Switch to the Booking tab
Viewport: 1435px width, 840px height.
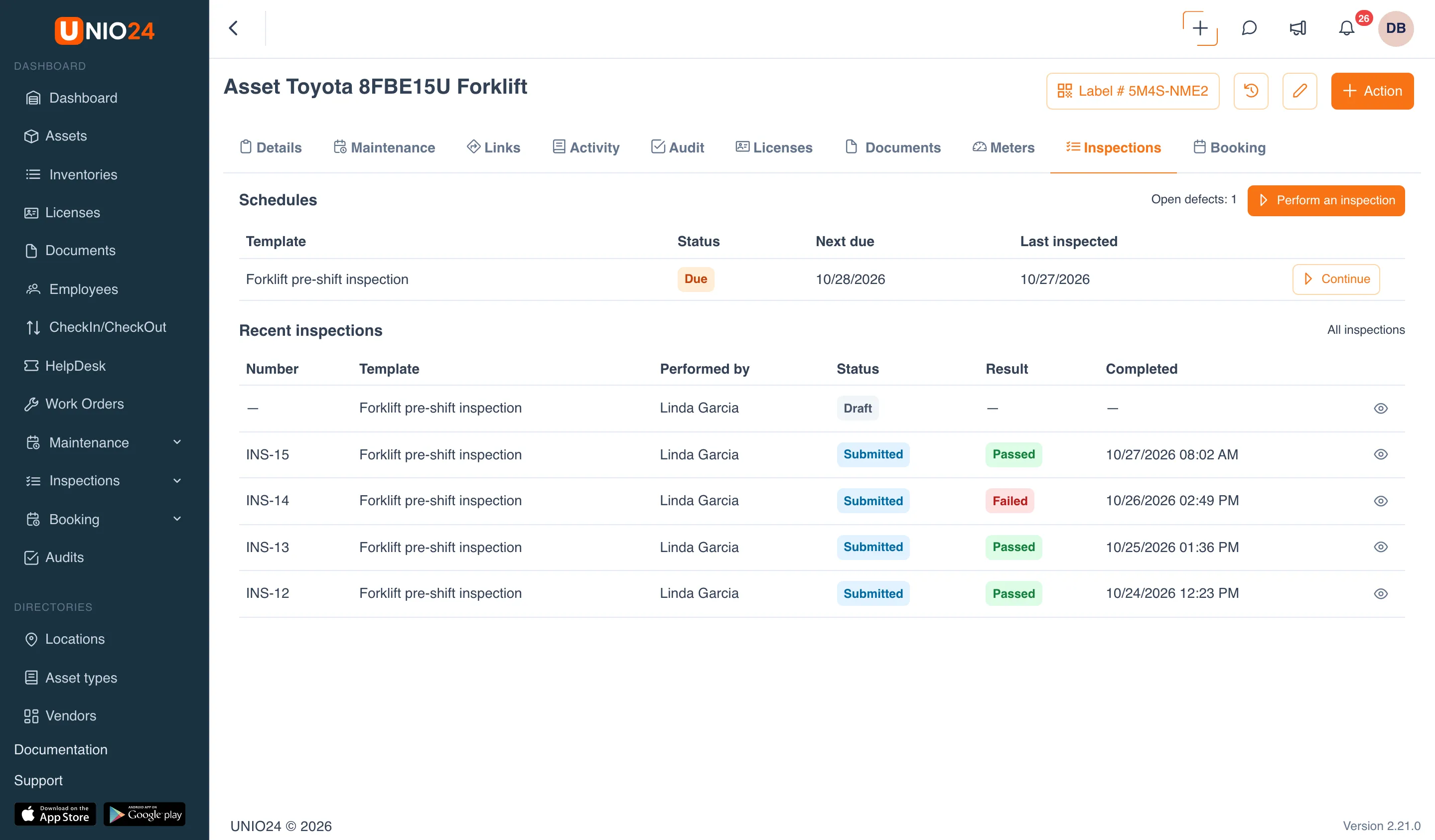(x=1229, y=147)
